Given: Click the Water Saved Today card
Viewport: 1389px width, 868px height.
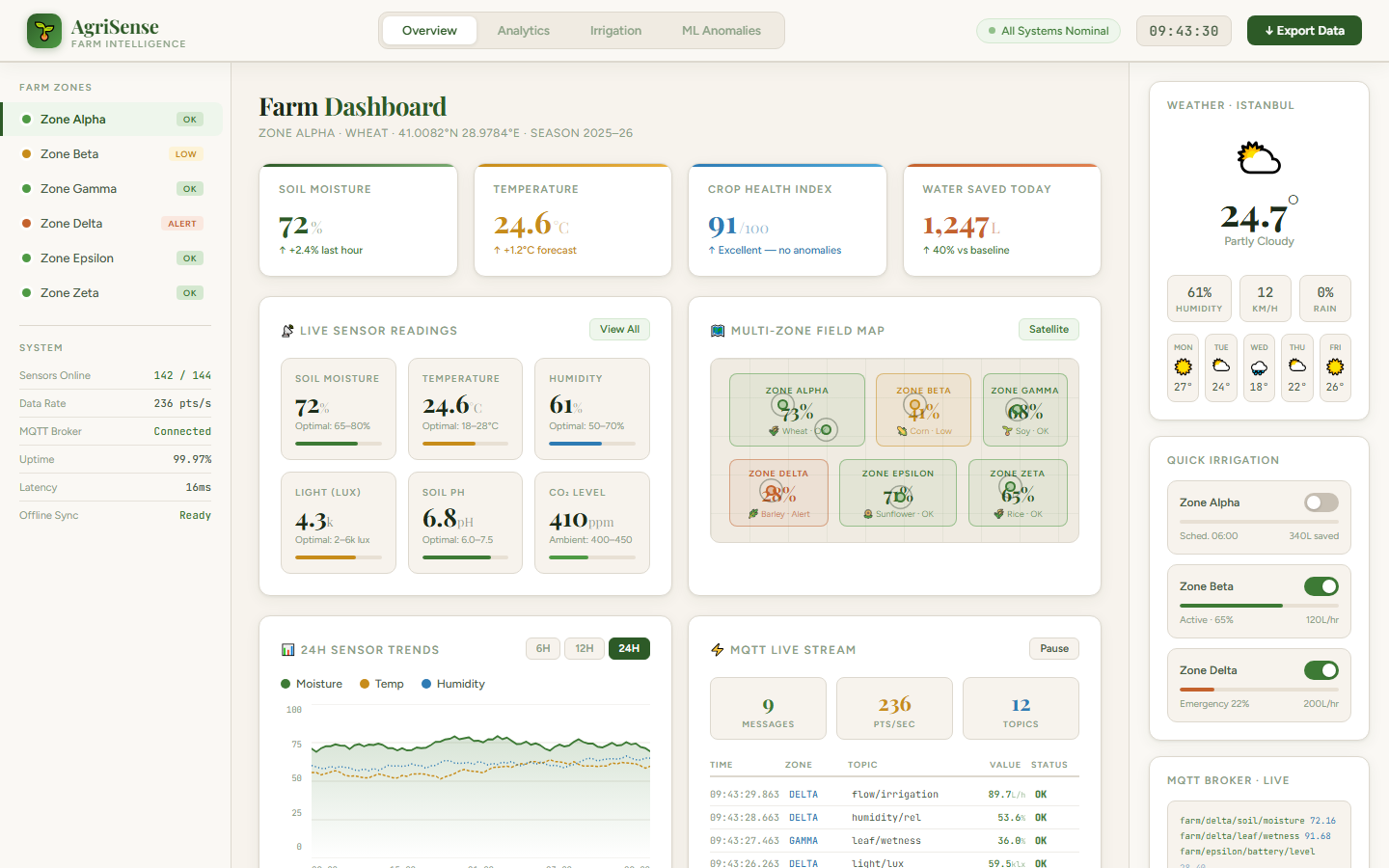Looking at the screenshot, I should coord(1002,220).
